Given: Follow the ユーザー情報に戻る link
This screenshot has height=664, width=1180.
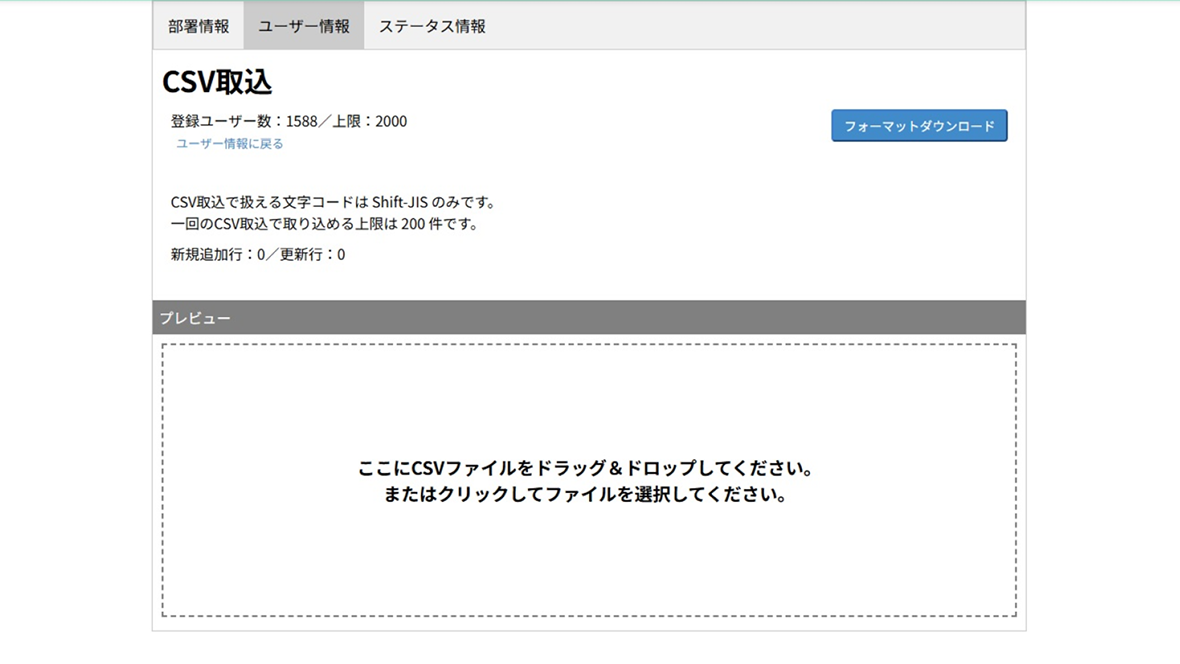Looking at the screenshot, I should tap(230, 144).
